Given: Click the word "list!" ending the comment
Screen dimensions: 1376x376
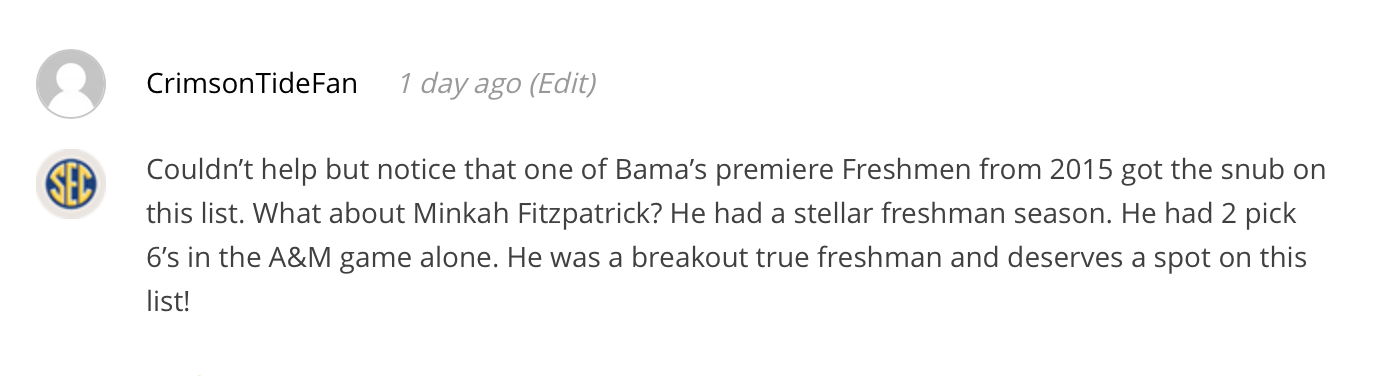Looking at the screenshot, I should [168, 302].
